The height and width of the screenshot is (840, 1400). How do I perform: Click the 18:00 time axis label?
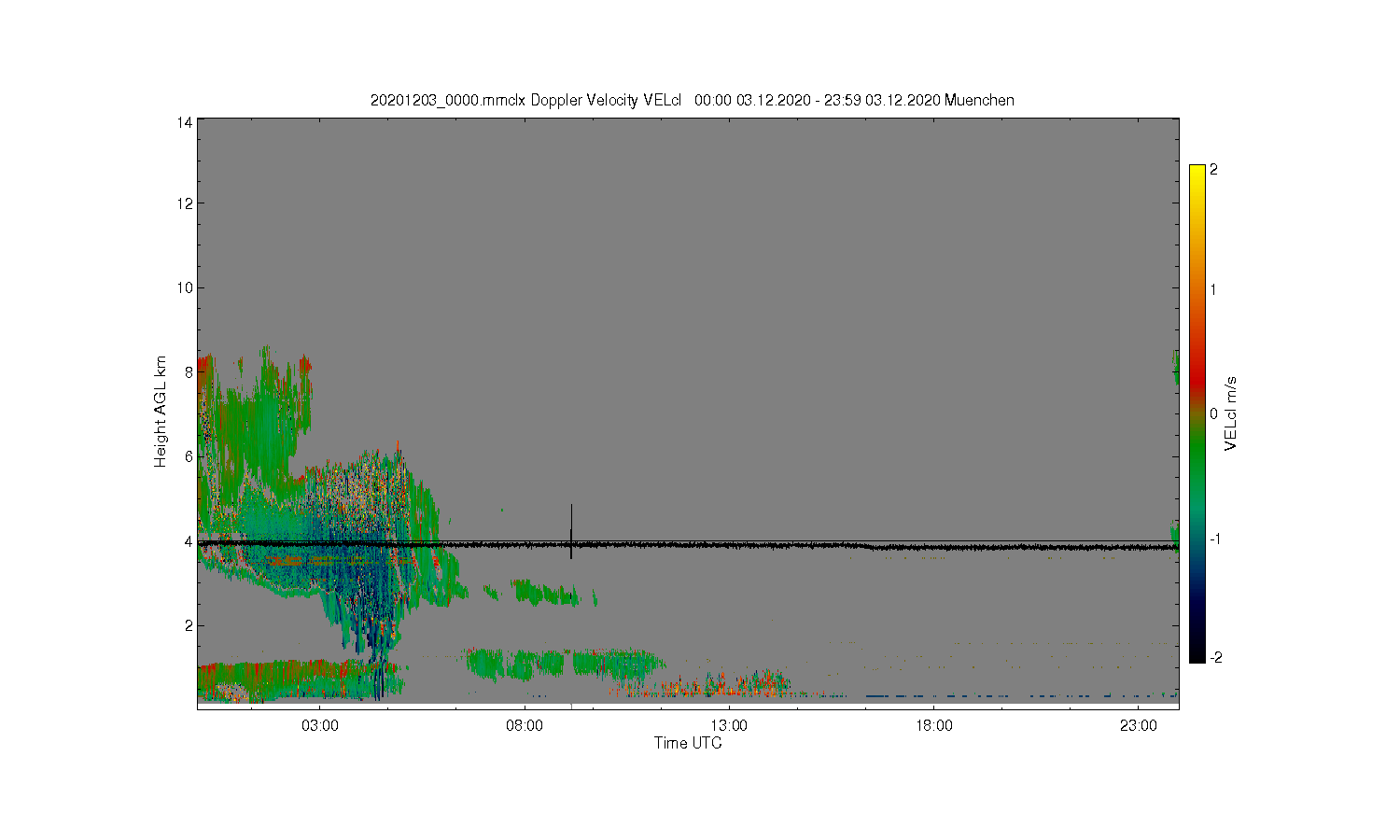tap(933, 726)
